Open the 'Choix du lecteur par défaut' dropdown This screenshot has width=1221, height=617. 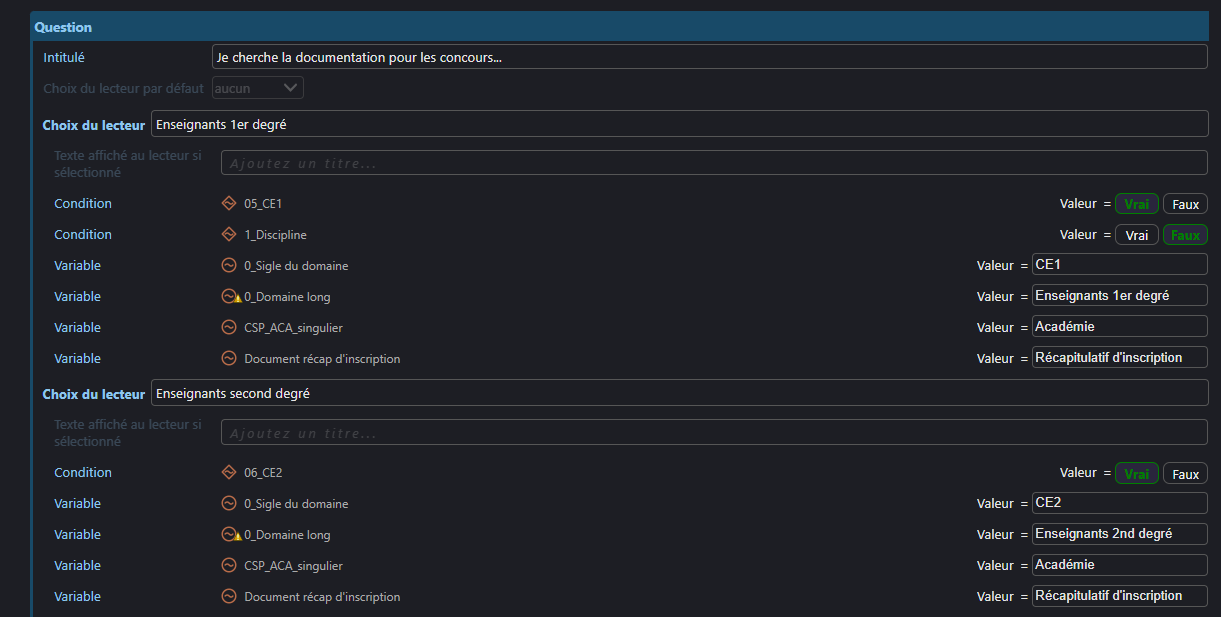point(258,88)
